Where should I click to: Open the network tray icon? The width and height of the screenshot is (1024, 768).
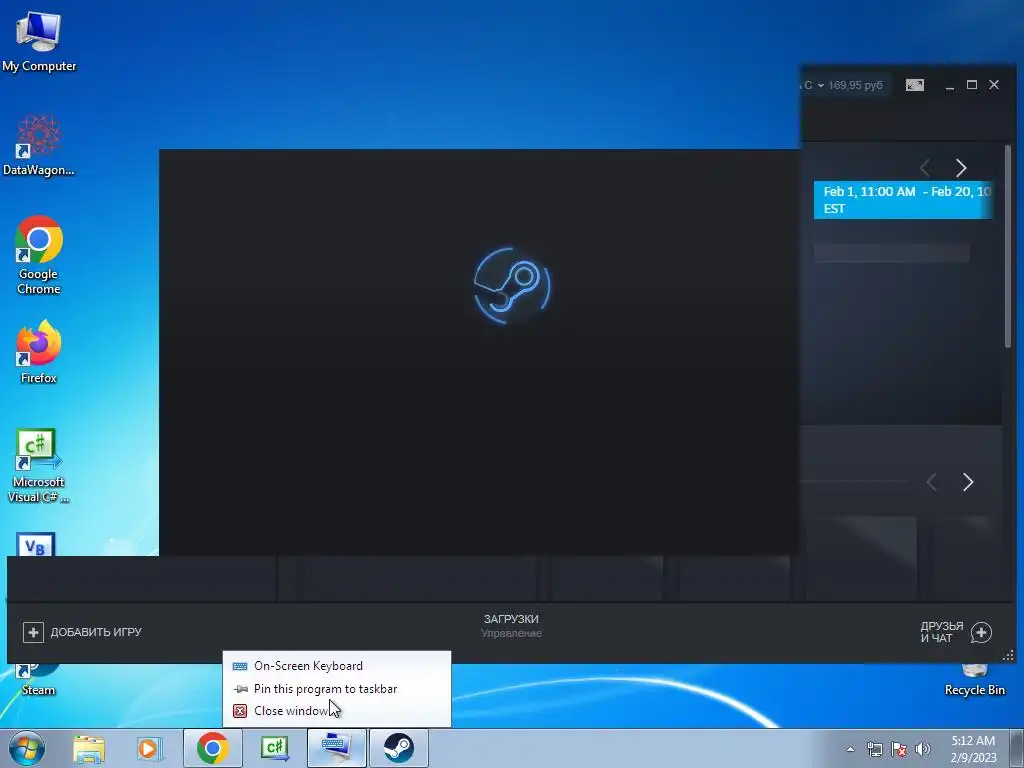874,749
